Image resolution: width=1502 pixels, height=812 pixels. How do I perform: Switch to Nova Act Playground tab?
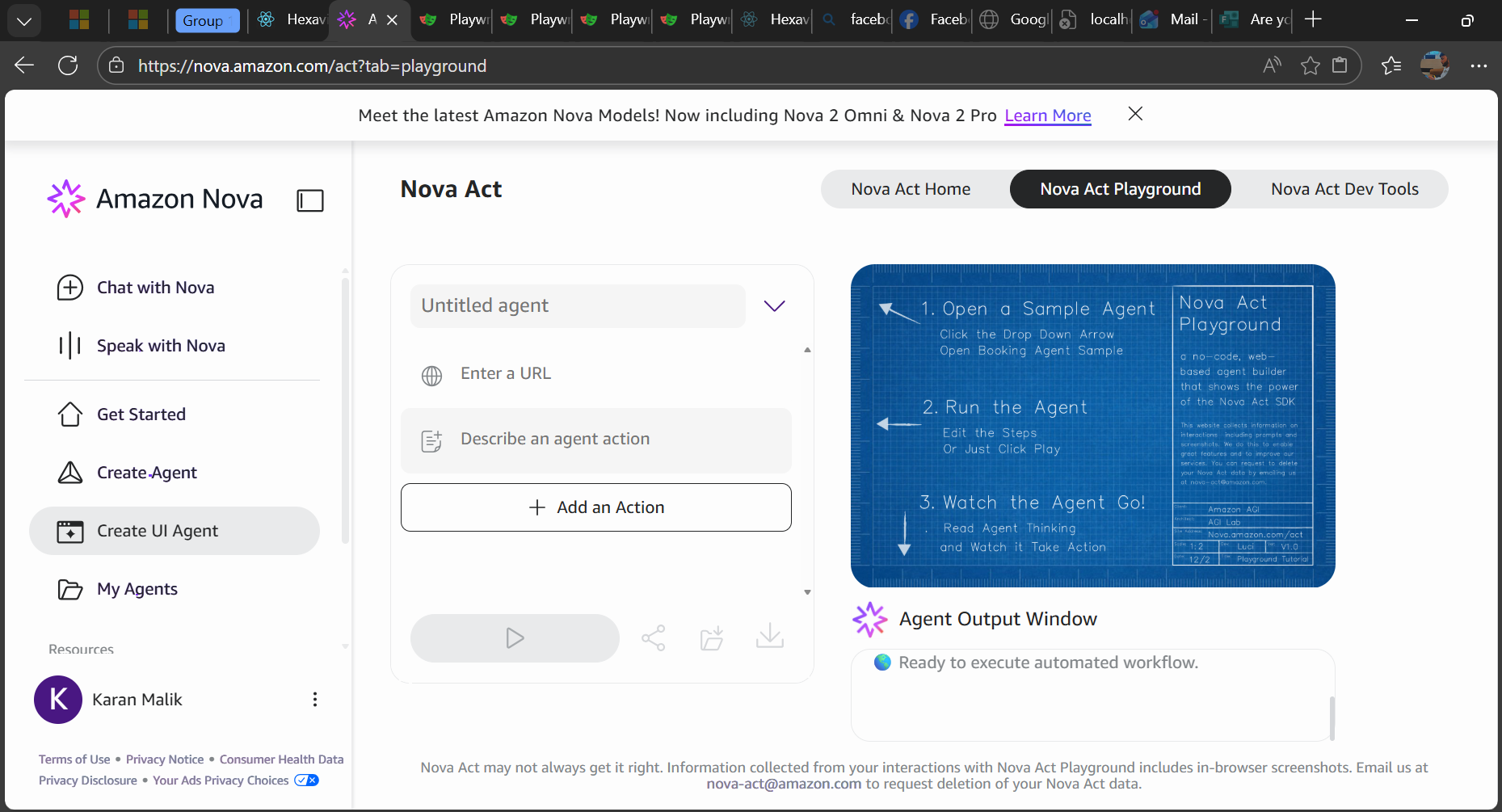[1120, 189]
